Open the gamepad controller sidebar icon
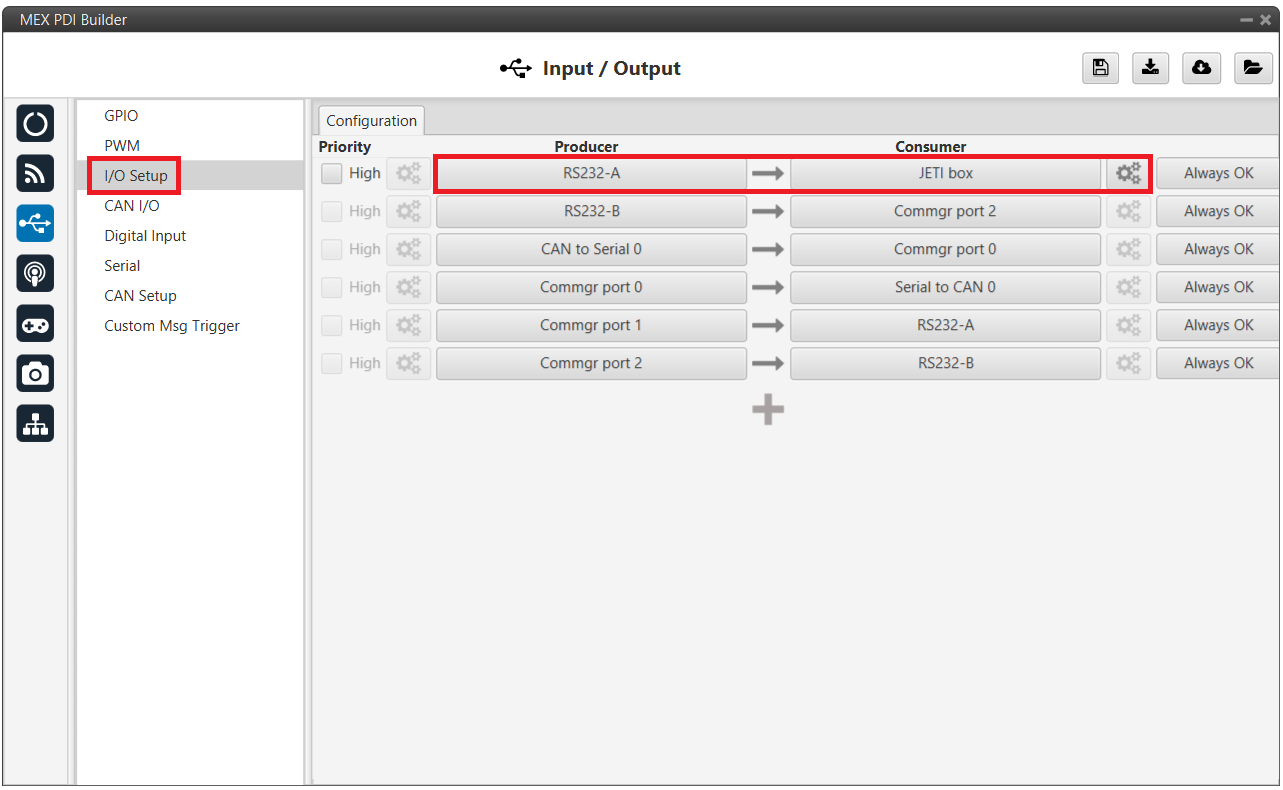The height and width of the screenshot is (790, 1283). click(x=35, y=323)
